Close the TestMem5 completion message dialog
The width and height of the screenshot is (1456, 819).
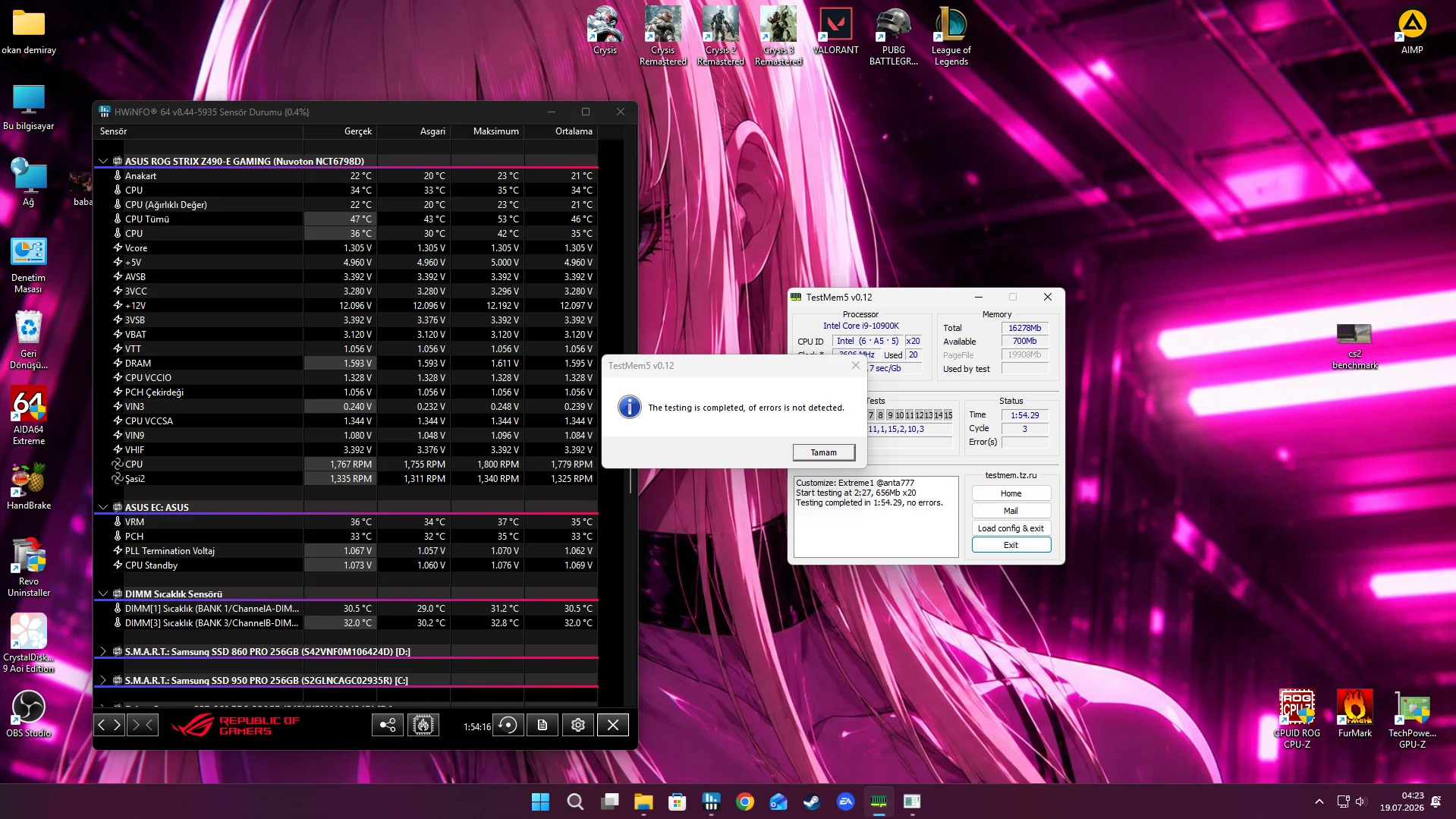point(855,365)
